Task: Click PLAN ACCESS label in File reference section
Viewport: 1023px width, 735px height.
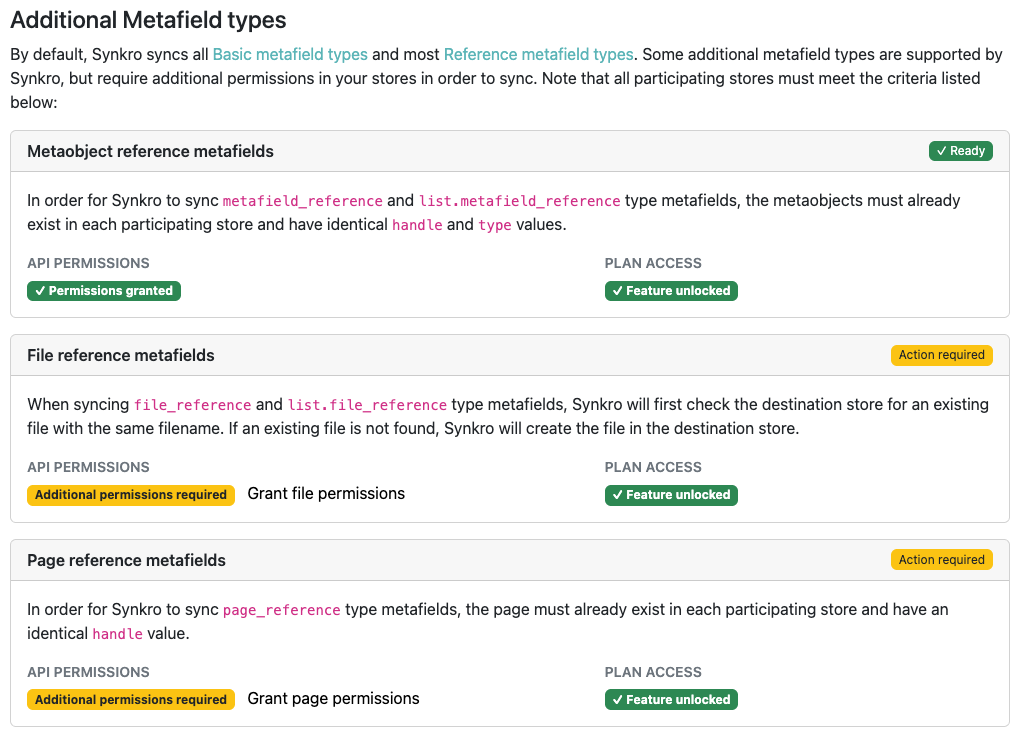Action: (x=653, y=468)
